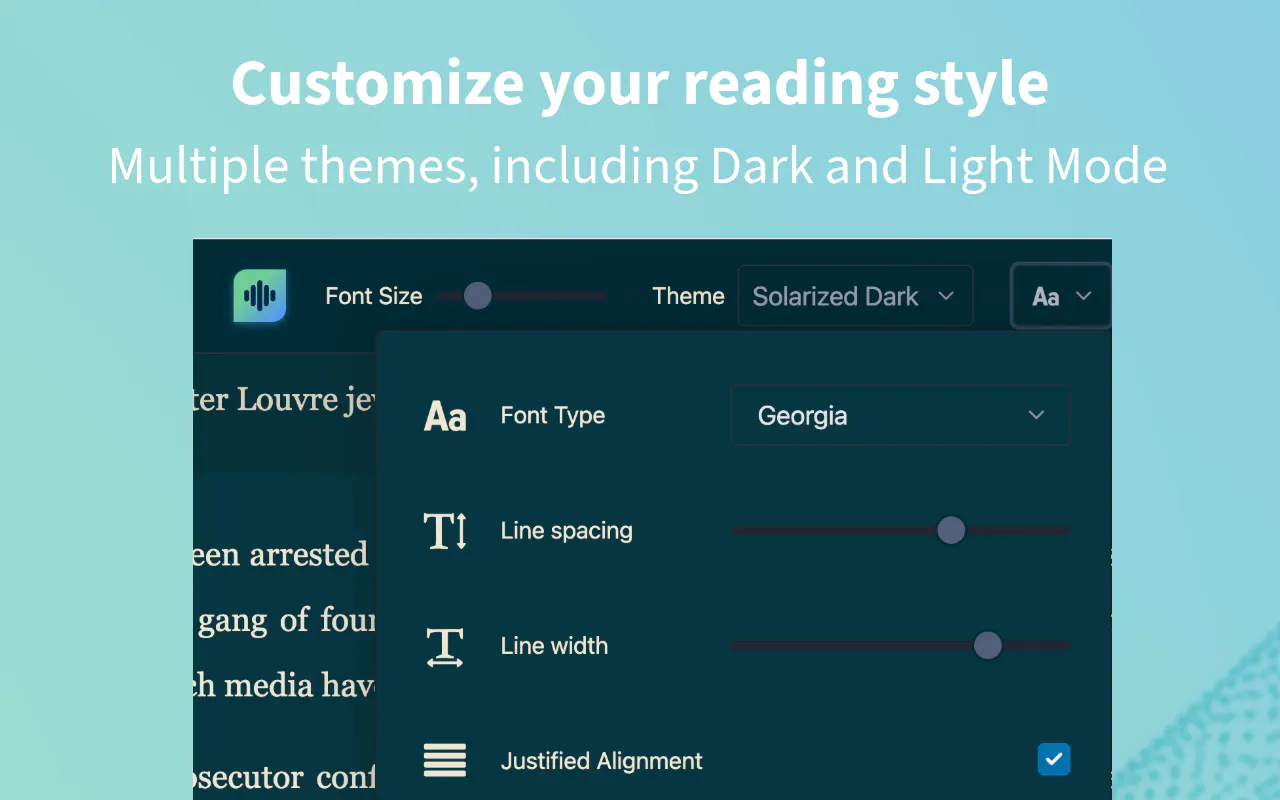Click the Line spacing slider handle
The width and height of the screenshot is (1280, 800).
(951, 530)
